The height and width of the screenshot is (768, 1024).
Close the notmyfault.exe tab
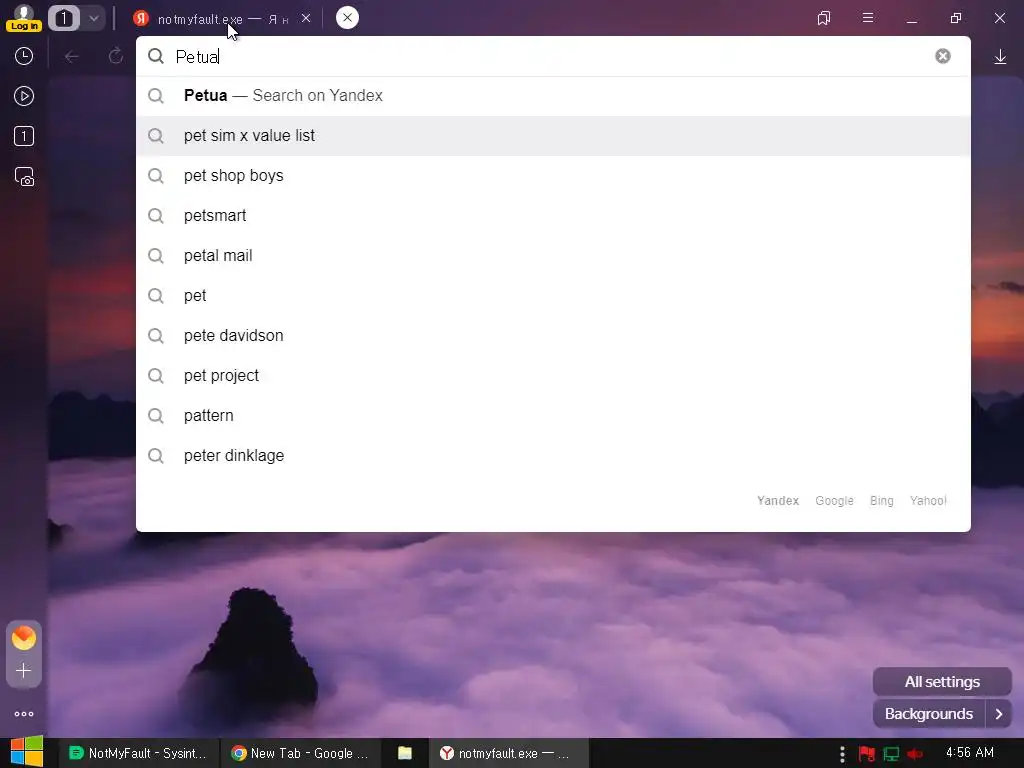coord(306,18)
